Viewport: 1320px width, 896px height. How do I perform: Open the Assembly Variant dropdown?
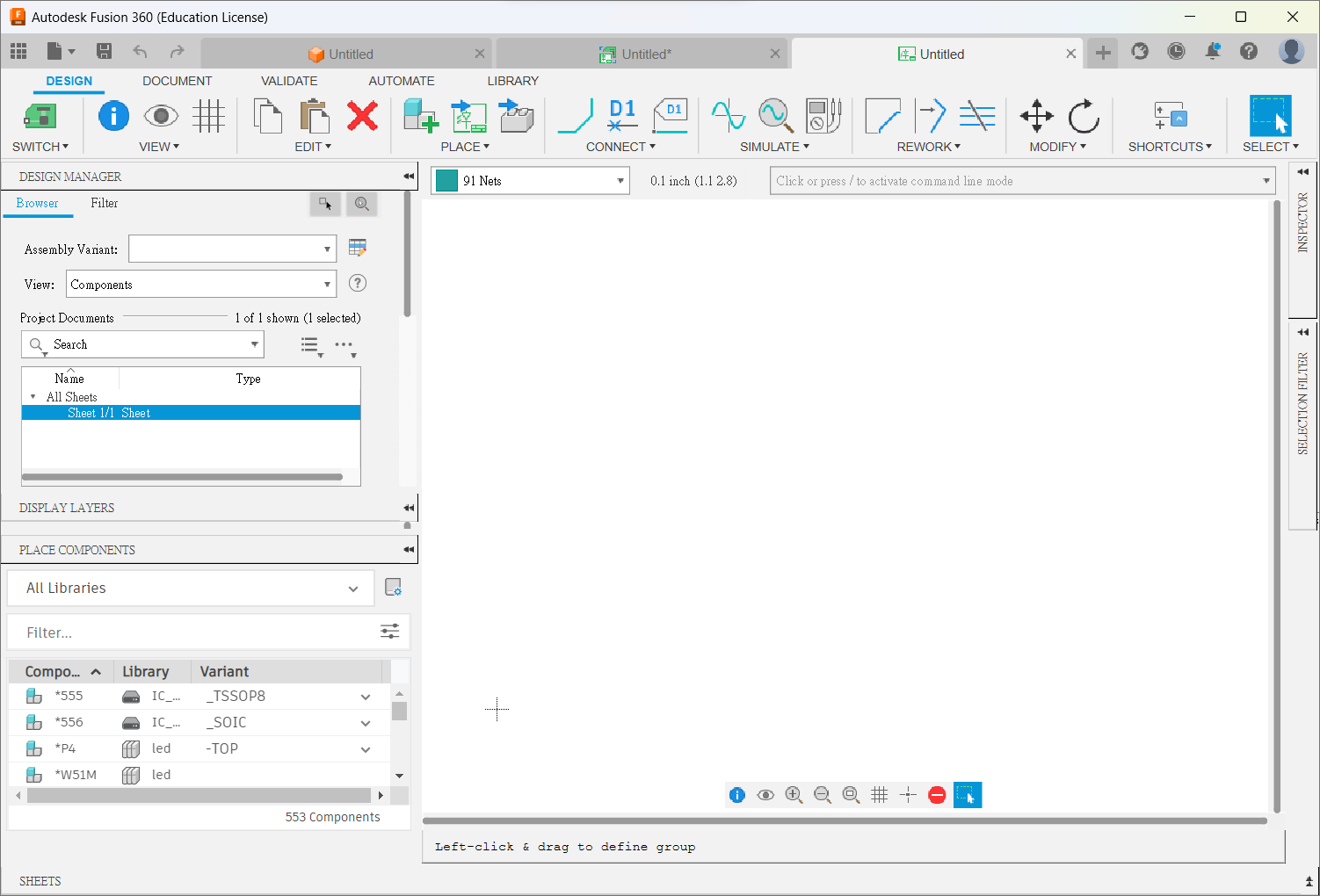pos(233,249)
